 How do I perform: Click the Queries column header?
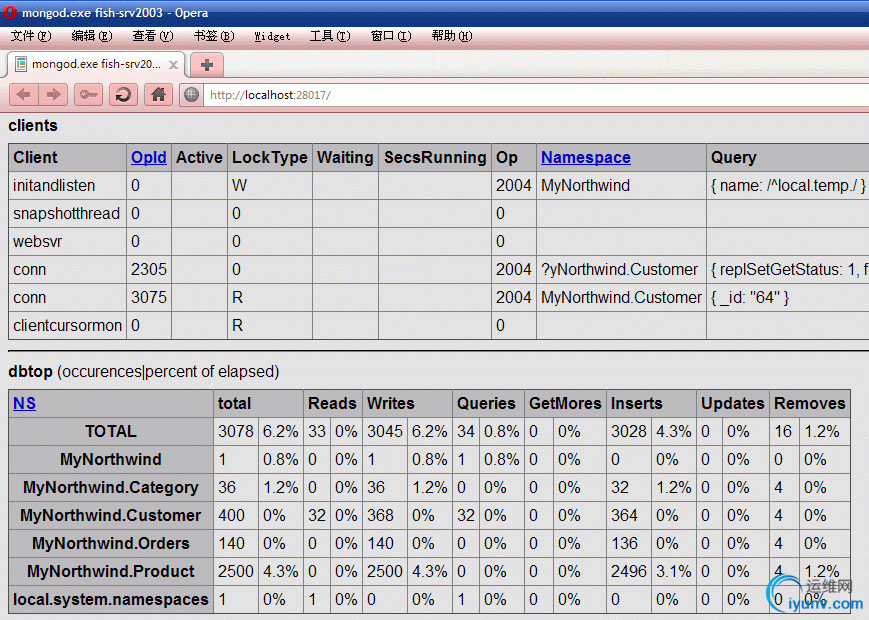(487, 403)
